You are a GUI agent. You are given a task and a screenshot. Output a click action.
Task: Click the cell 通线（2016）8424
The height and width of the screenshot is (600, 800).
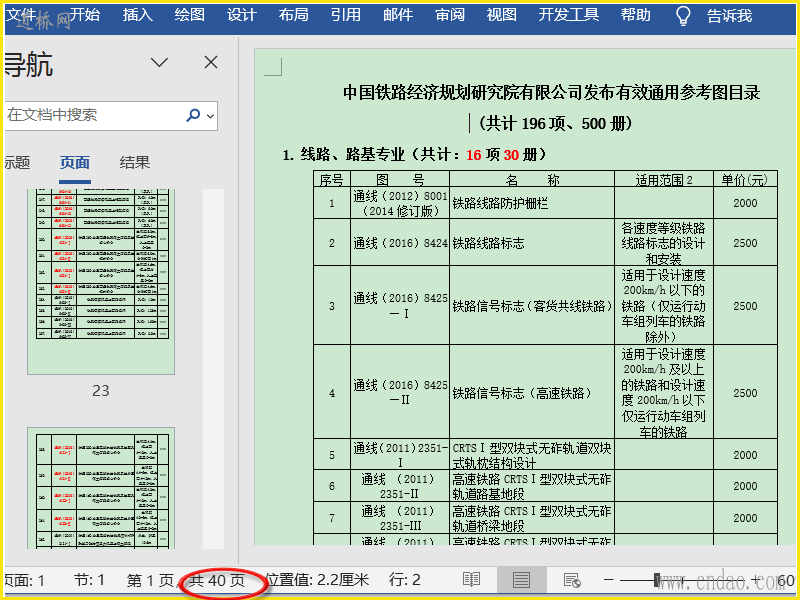click(x=400, y=243)
